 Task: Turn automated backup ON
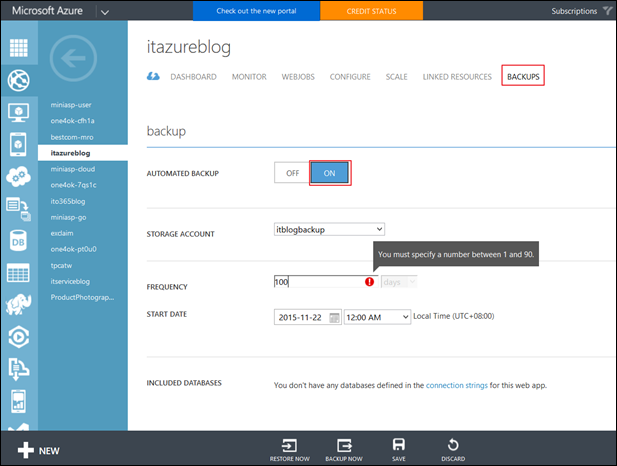click(x=329, y=172)
